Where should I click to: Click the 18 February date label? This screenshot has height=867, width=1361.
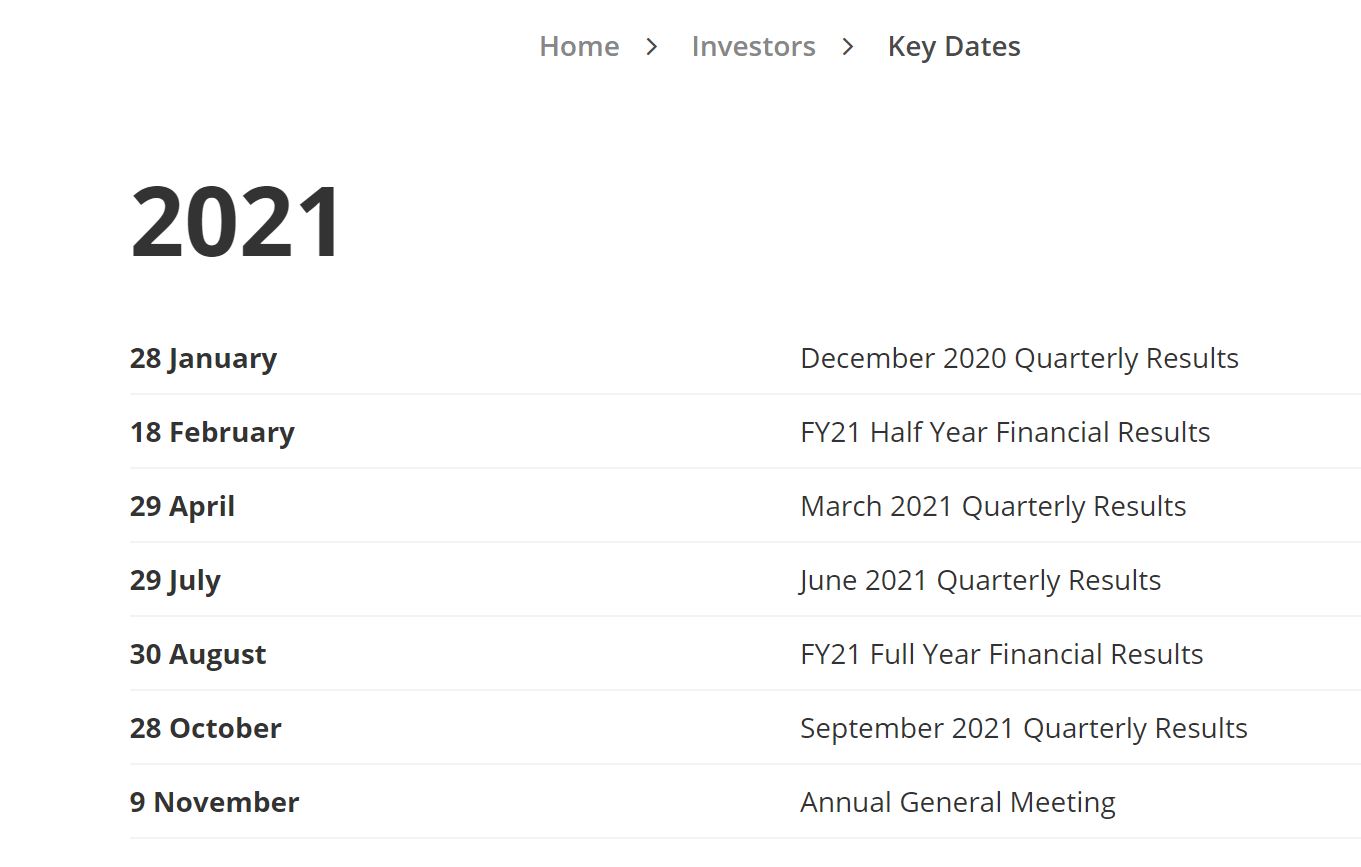pyautogui.click(x=212, y=432)
